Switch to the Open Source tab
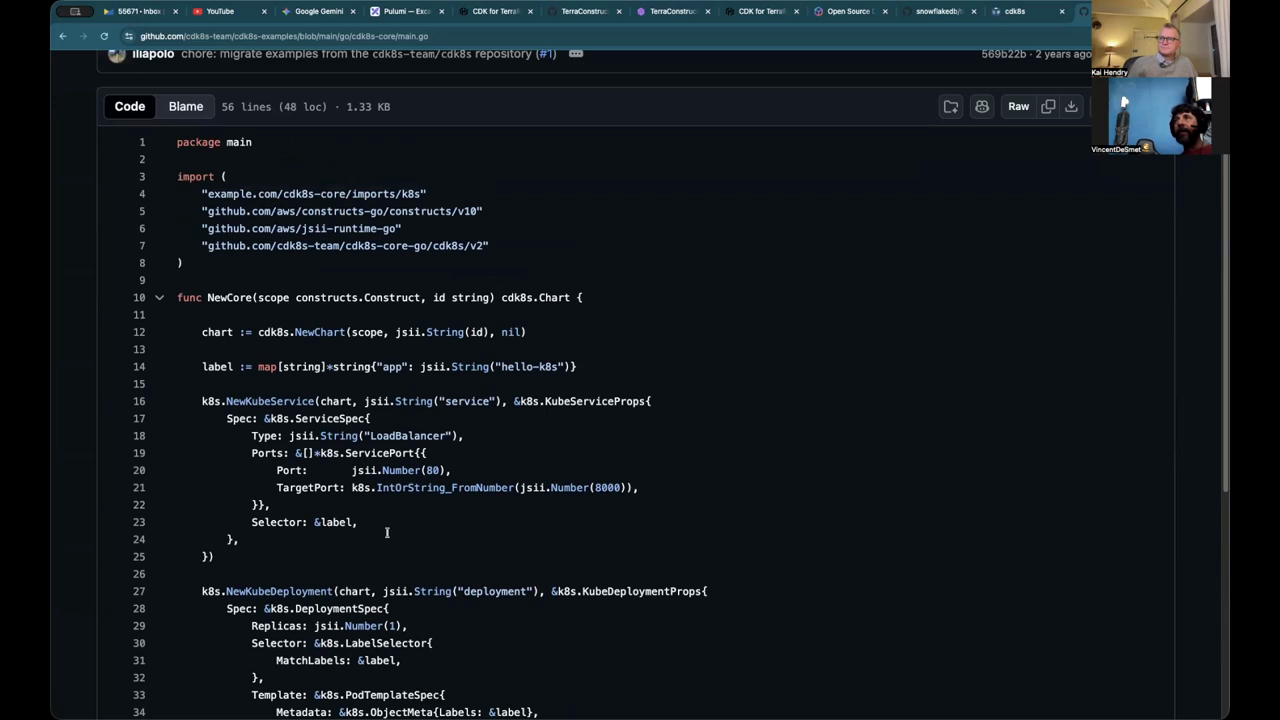This screenshot has width=1280, height=720. coord(847,12)
